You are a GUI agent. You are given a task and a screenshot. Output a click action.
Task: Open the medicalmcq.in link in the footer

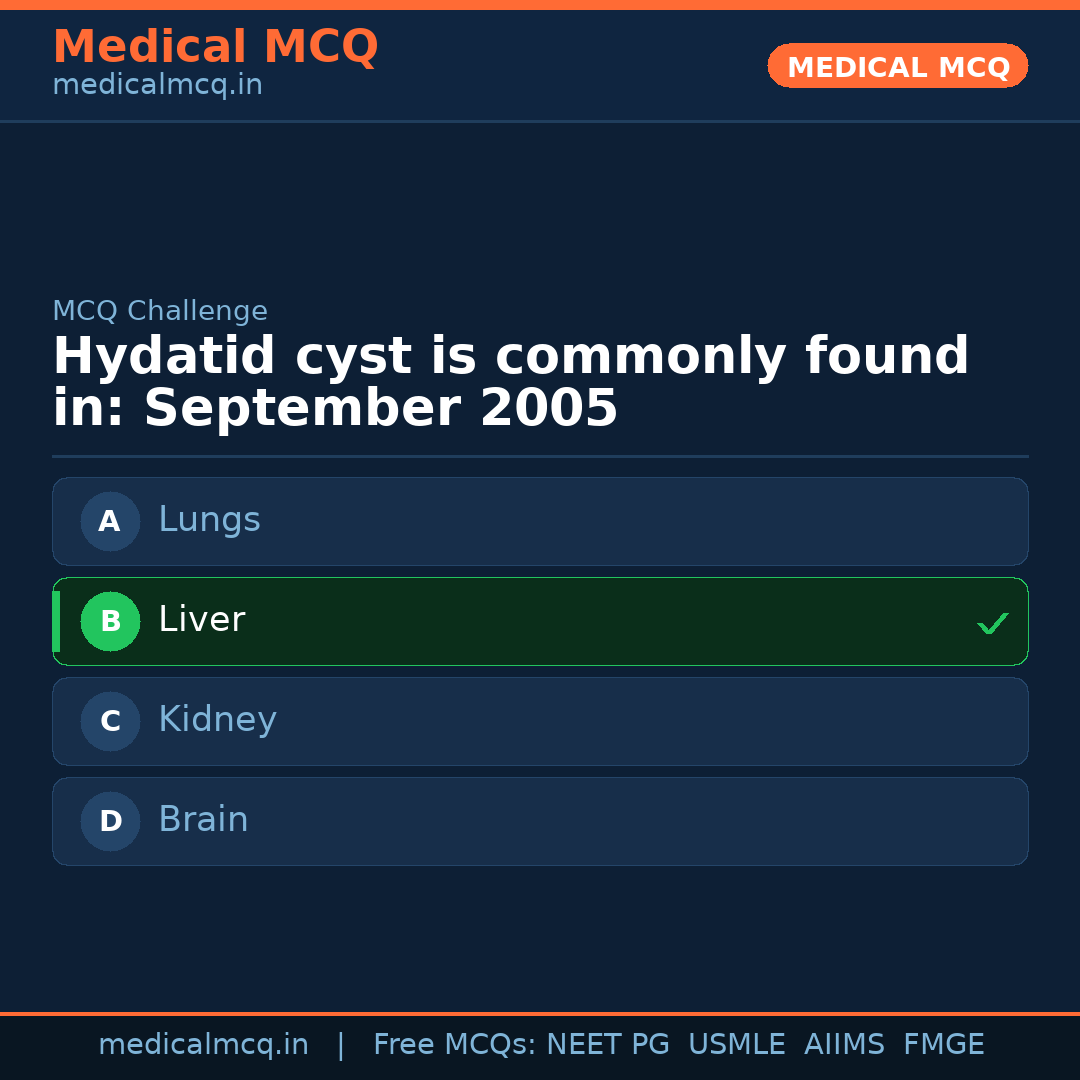(x=203, y=1045)
